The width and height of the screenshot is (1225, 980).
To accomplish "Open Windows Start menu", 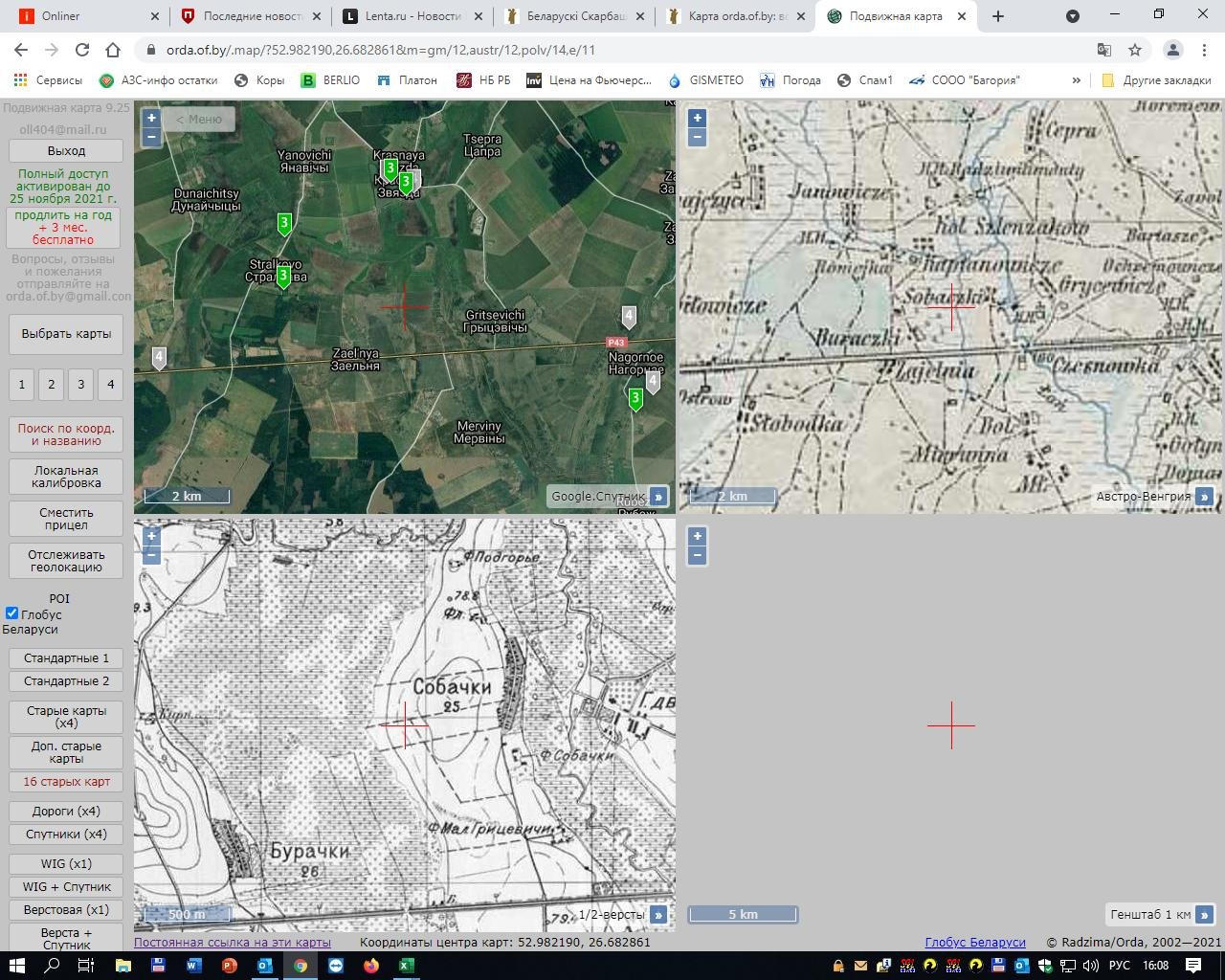I will pyautogui.click(x=16, y=966).
